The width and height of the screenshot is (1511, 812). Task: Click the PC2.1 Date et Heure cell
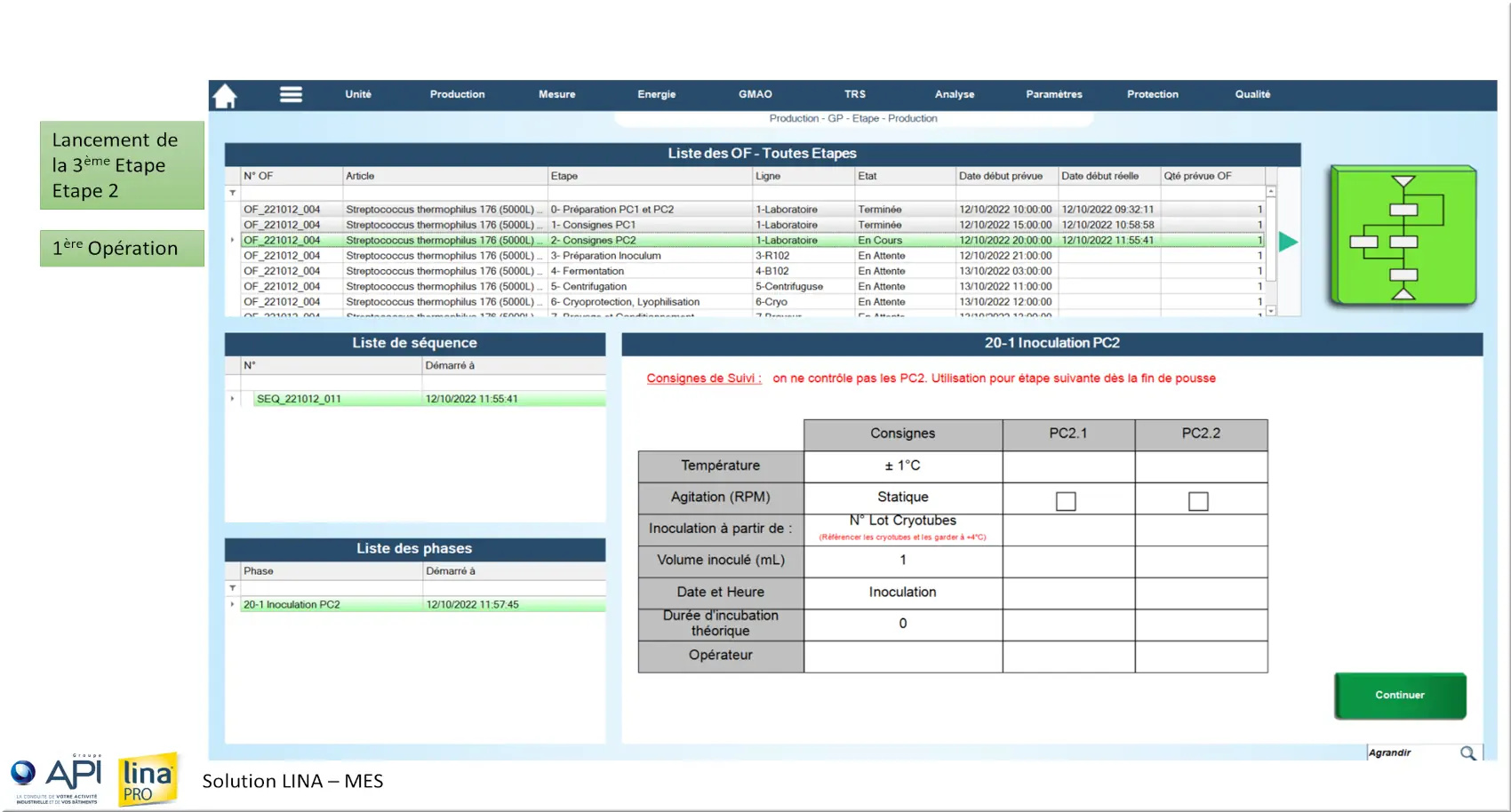point(1068,593)
